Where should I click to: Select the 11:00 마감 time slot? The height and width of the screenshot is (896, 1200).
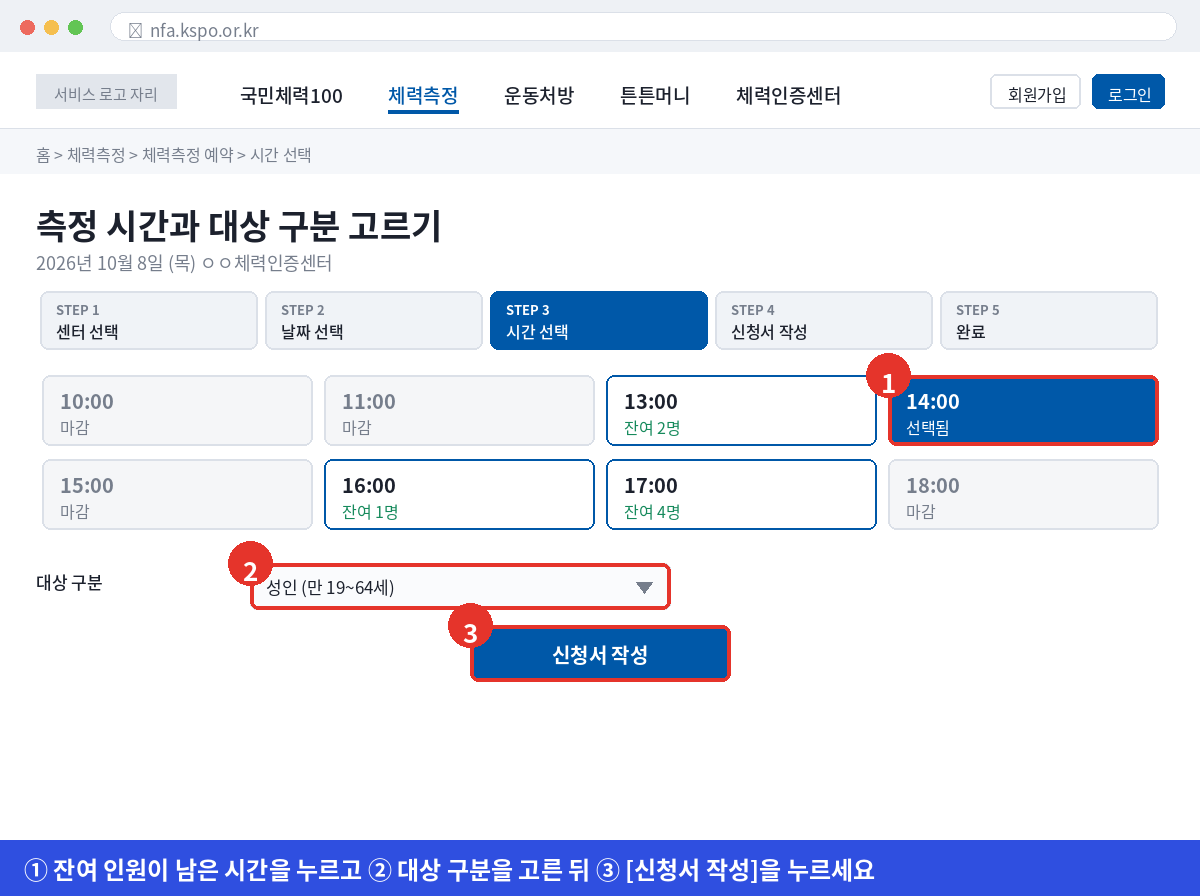[x=459, y=411]
